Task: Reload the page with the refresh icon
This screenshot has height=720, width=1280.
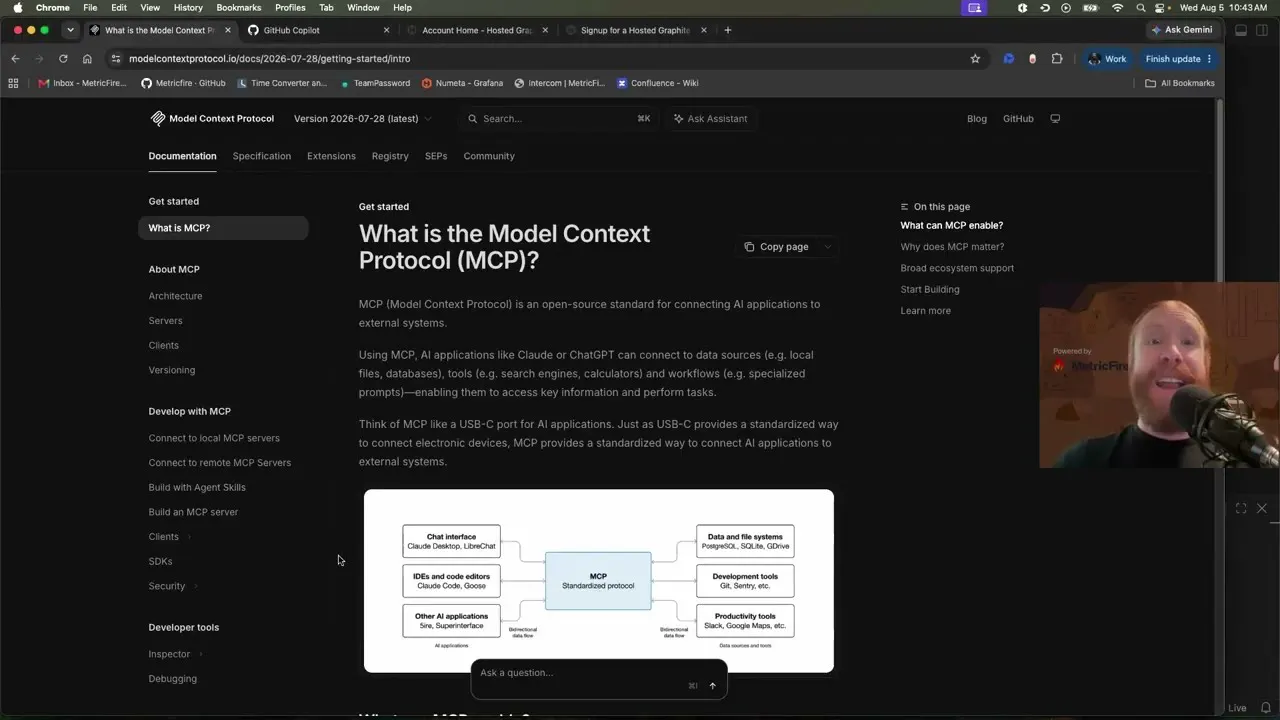Action: (63, 59)
